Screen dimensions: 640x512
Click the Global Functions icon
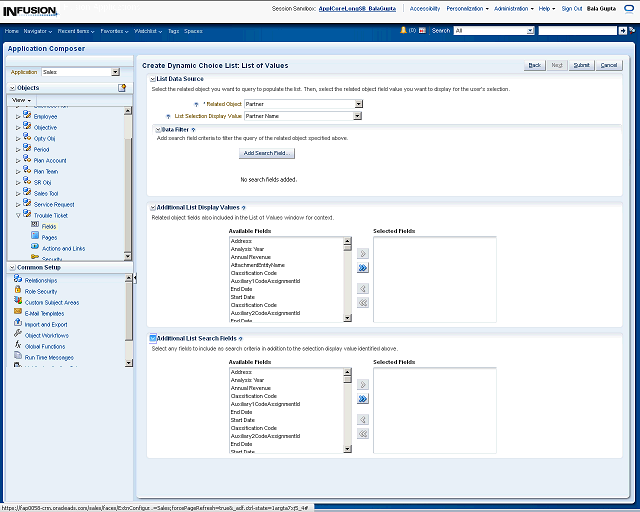[x=18, y=346]
